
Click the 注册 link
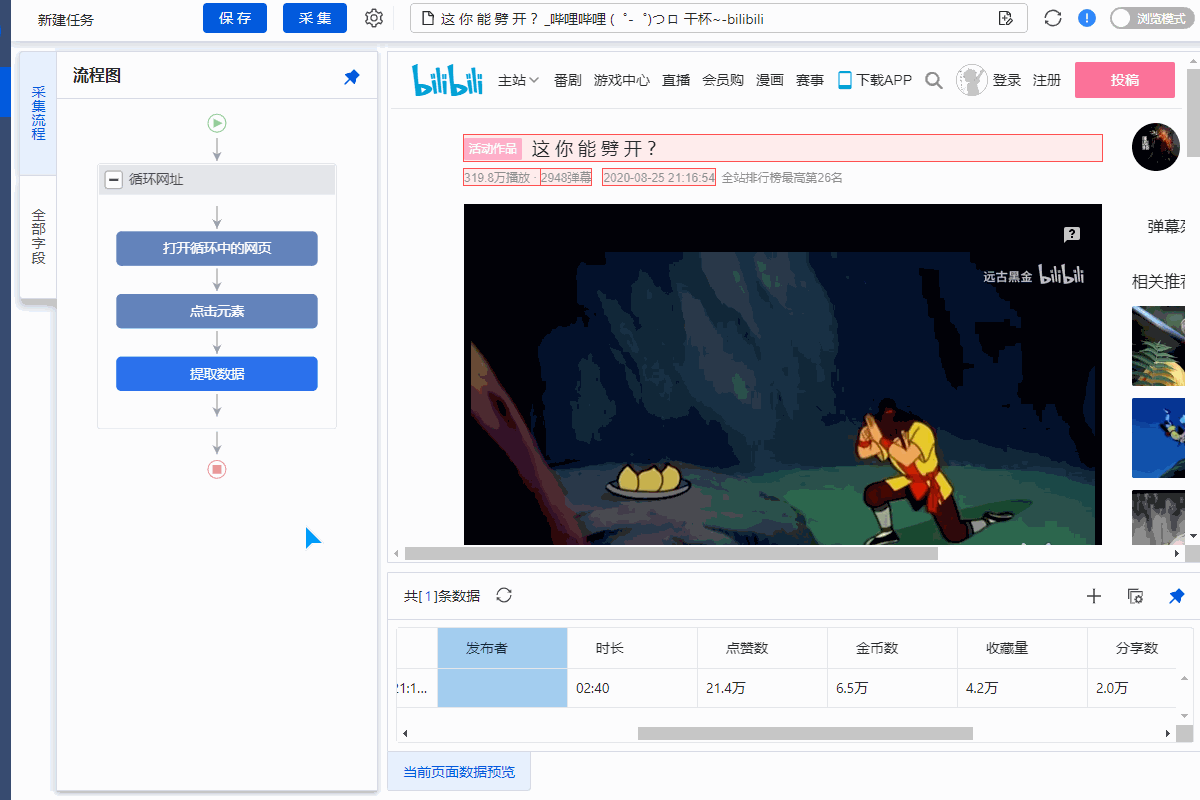coord(1047,80)
